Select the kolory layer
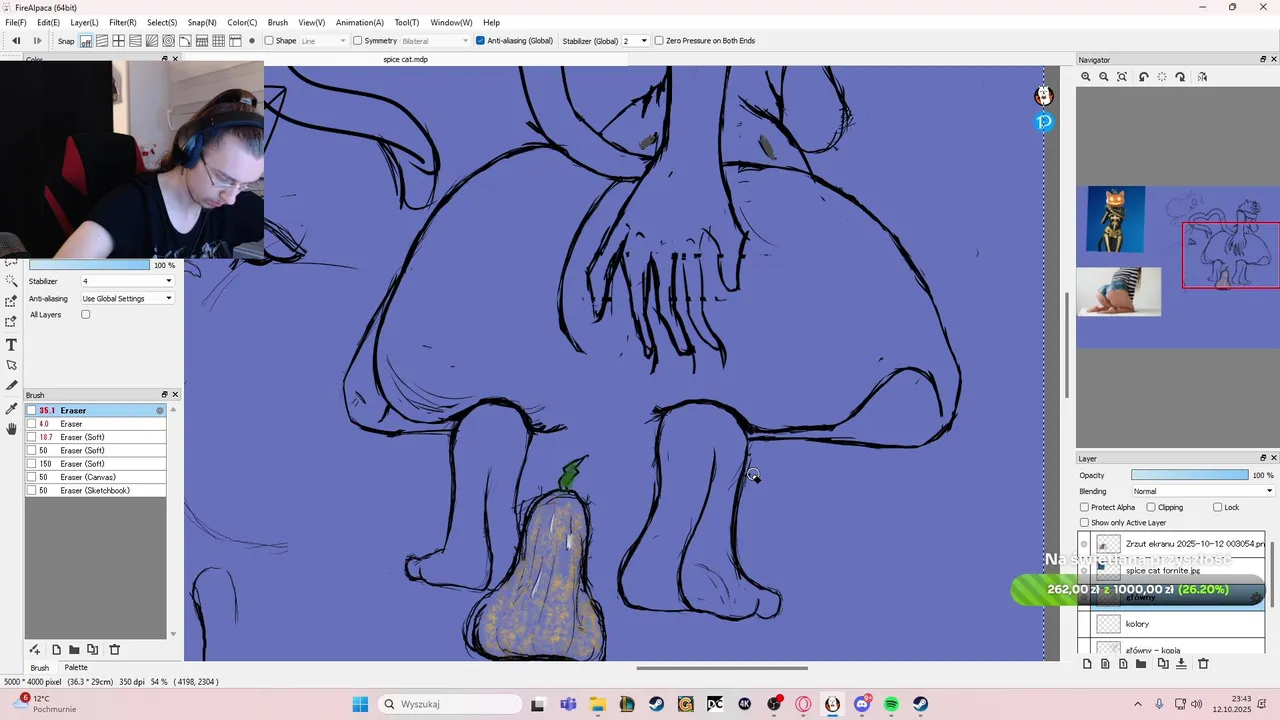Viewport: 1280px width, 720px height. coord(1171,624)
